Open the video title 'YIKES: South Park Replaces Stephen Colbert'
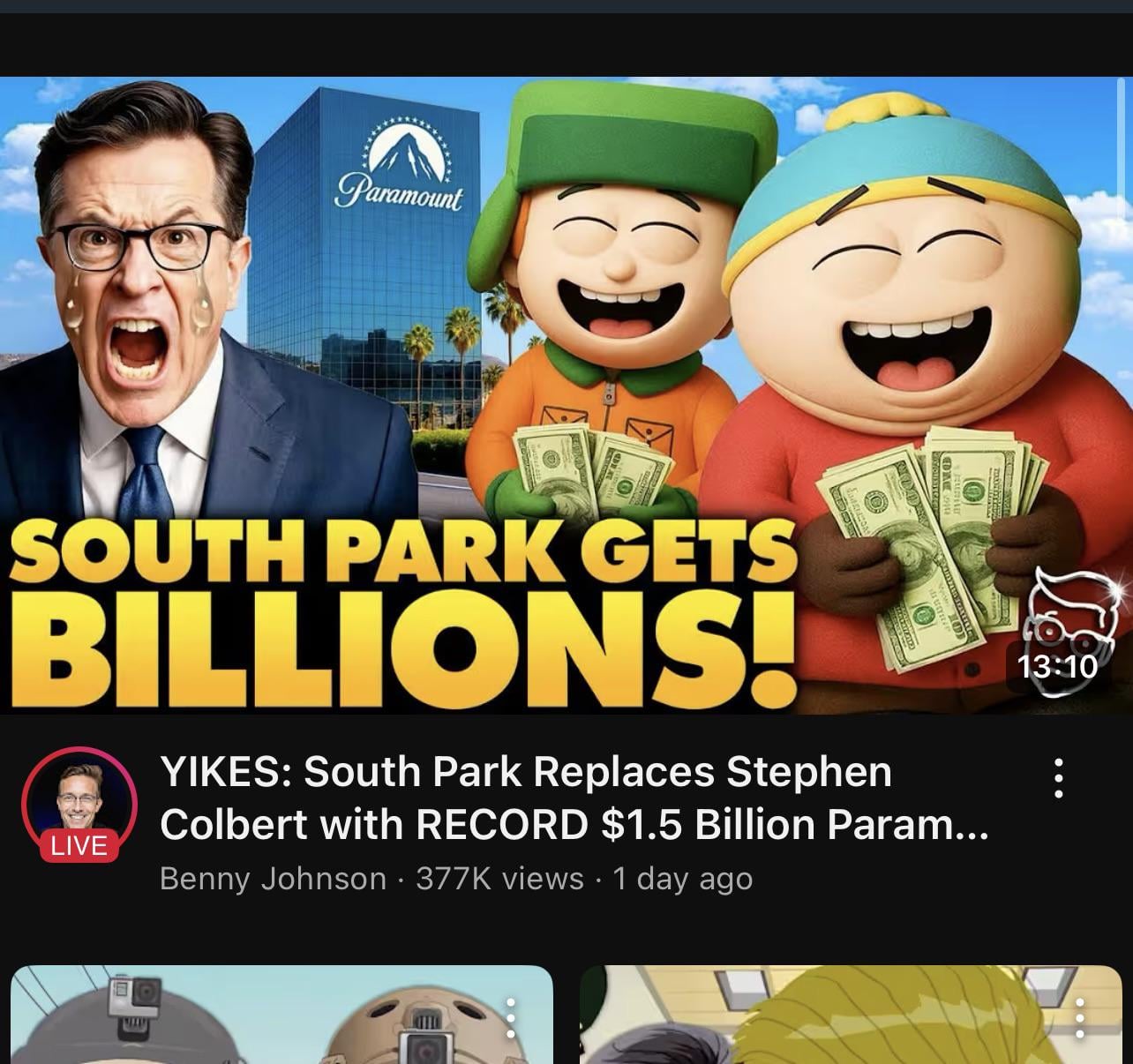The width and height of the screenshot is (1133, 1064). pyautogui.click(x=574, y=798)
